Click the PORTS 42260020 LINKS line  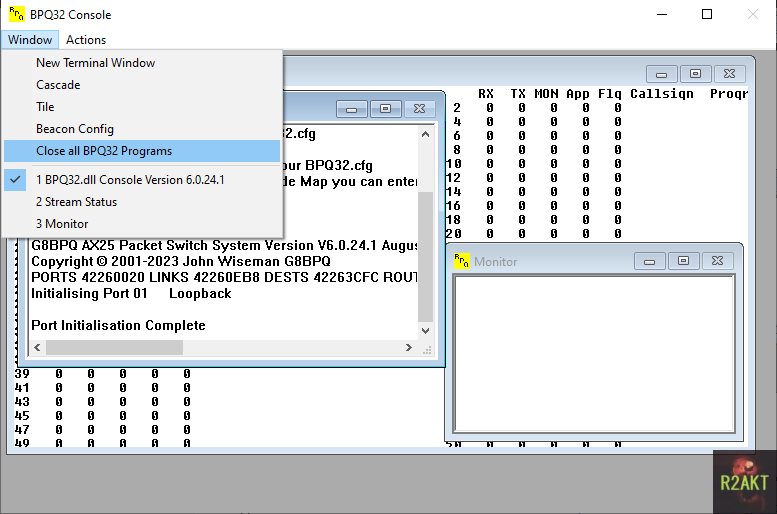click(224, 277)
